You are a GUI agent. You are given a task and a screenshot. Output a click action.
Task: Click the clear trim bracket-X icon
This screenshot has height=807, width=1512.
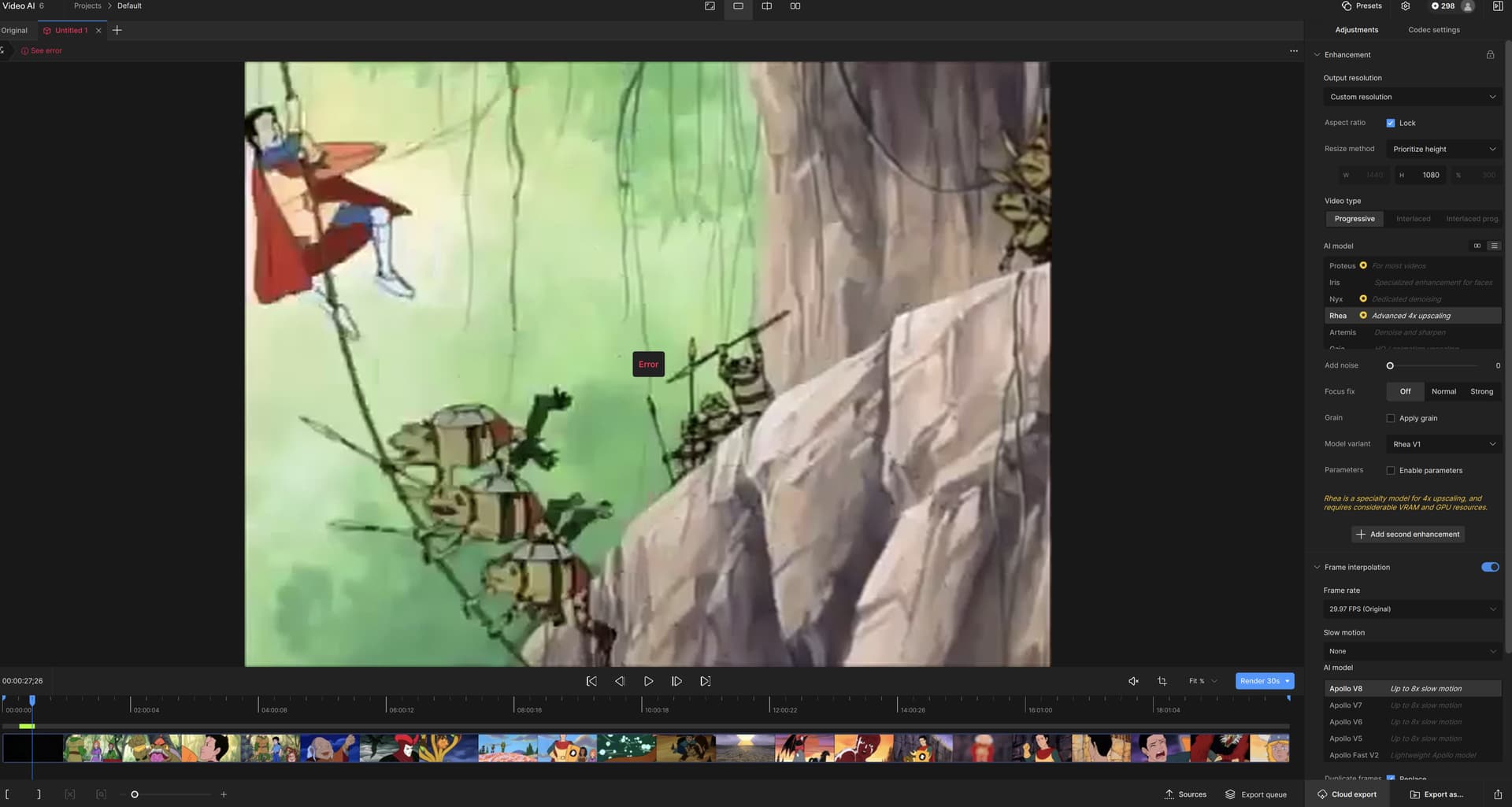coord(69,795)
